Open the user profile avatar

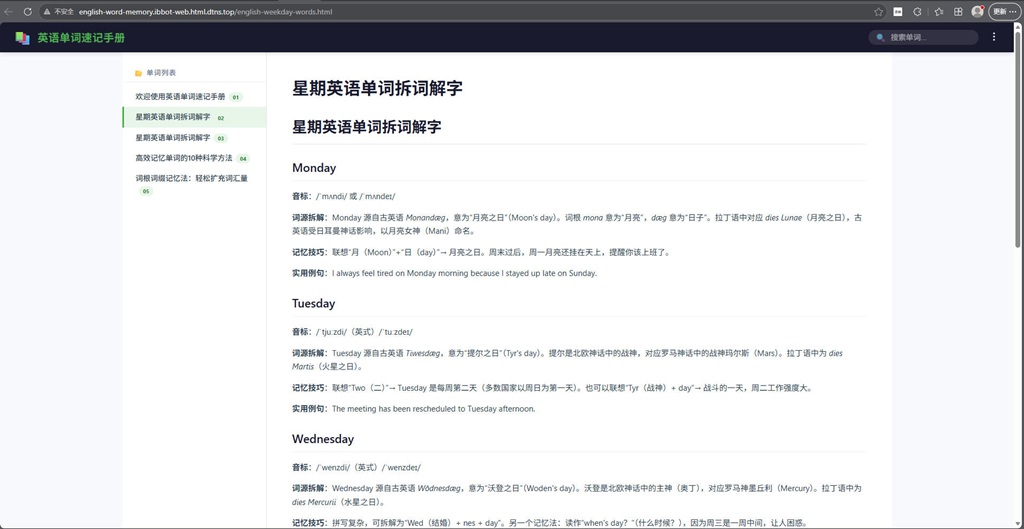click(978, 12)
